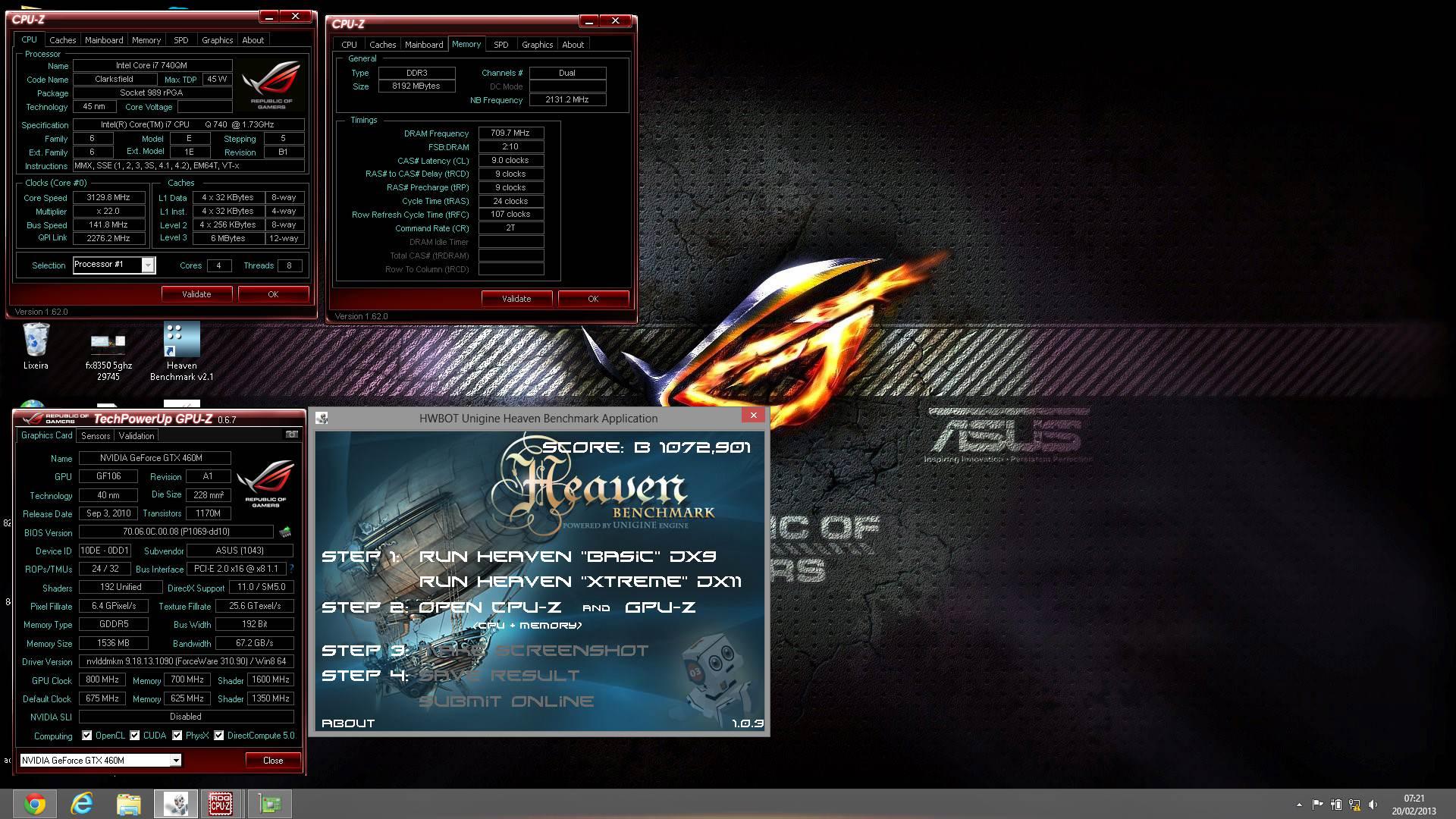Click Save Result in step 4

tap(499, 676)
